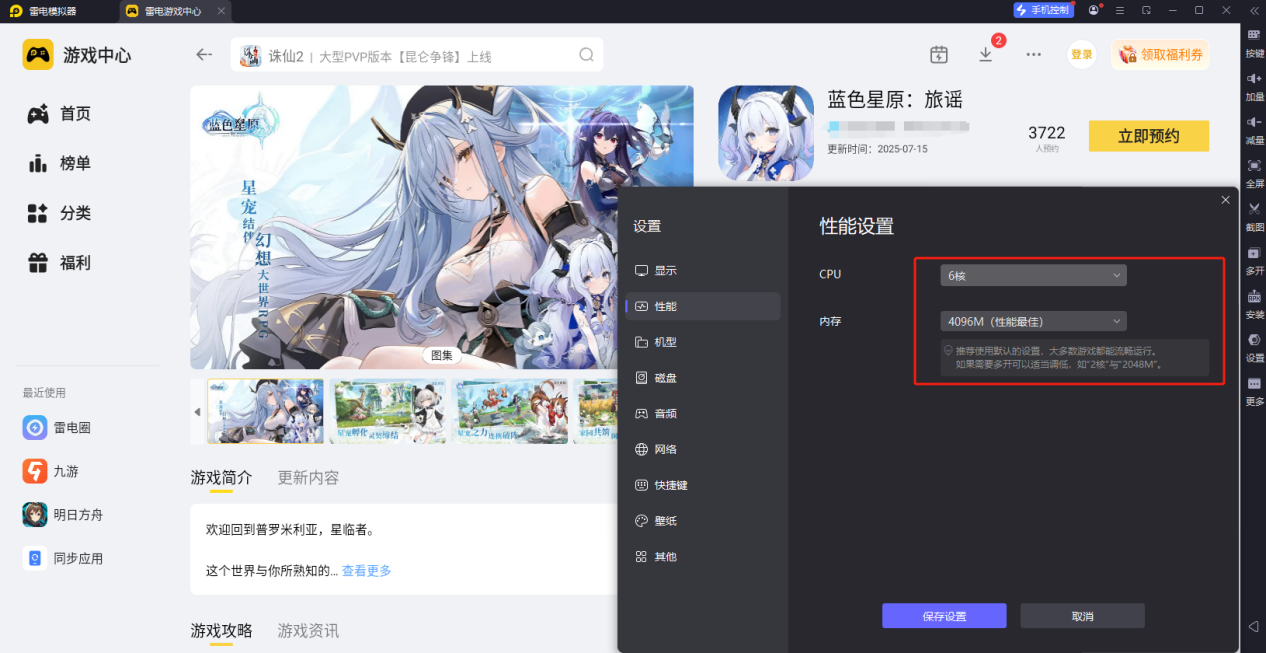Click the 查看更多 link in the game intro
The height and width of the screenshot is (653, 1266).
point(366,570)
